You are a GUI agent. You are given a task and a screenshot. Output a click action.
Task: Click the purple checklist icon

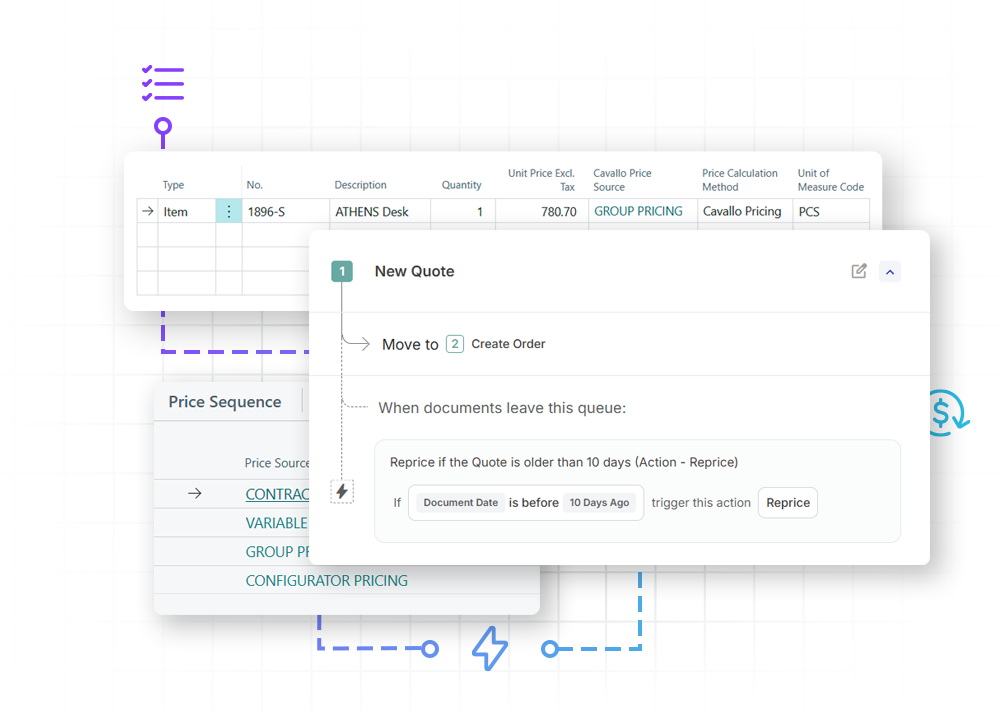click(163, 83)
